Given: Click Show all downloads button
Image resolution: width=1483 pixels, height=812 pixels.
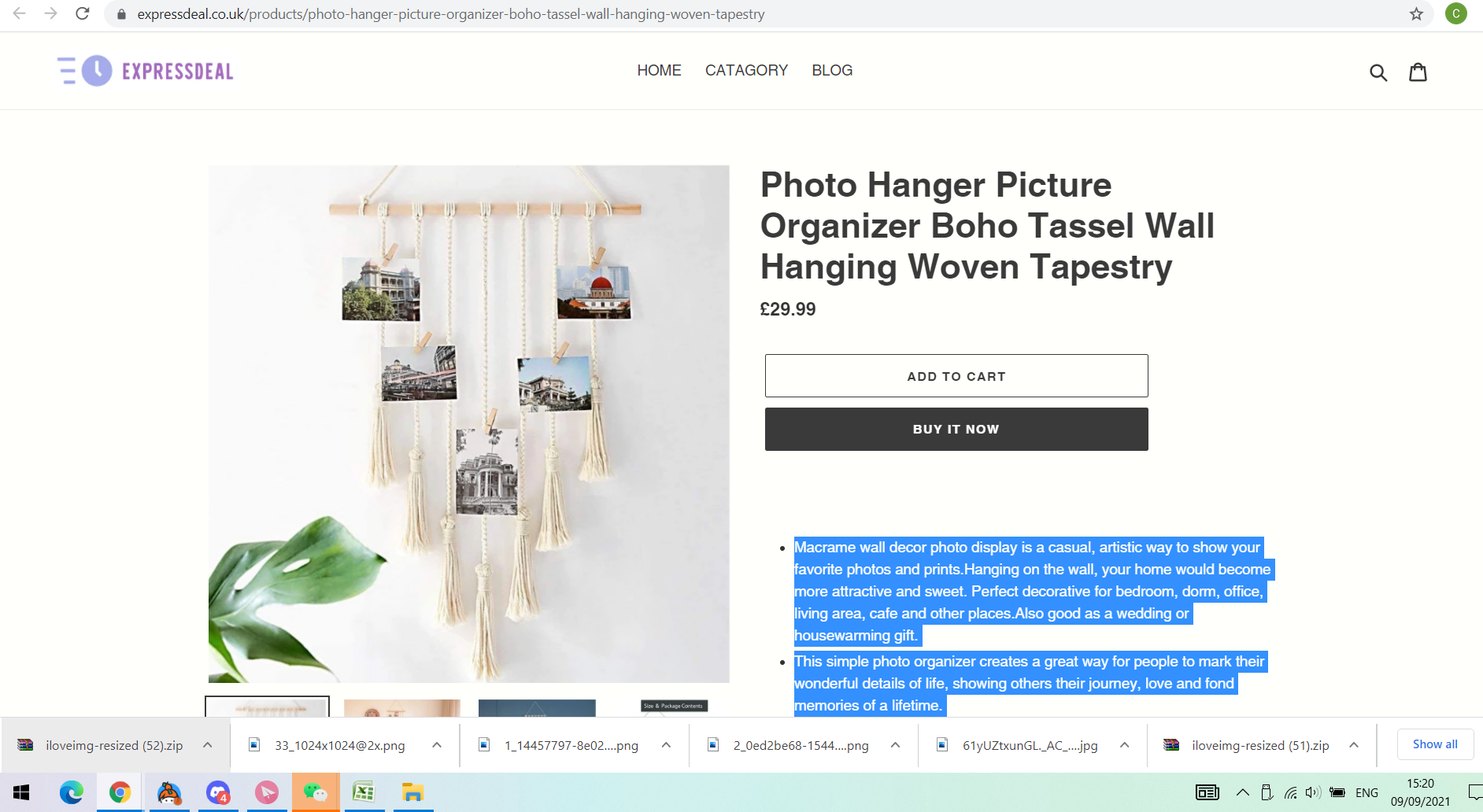Looking at the screenshot, I should point(1434,744).
